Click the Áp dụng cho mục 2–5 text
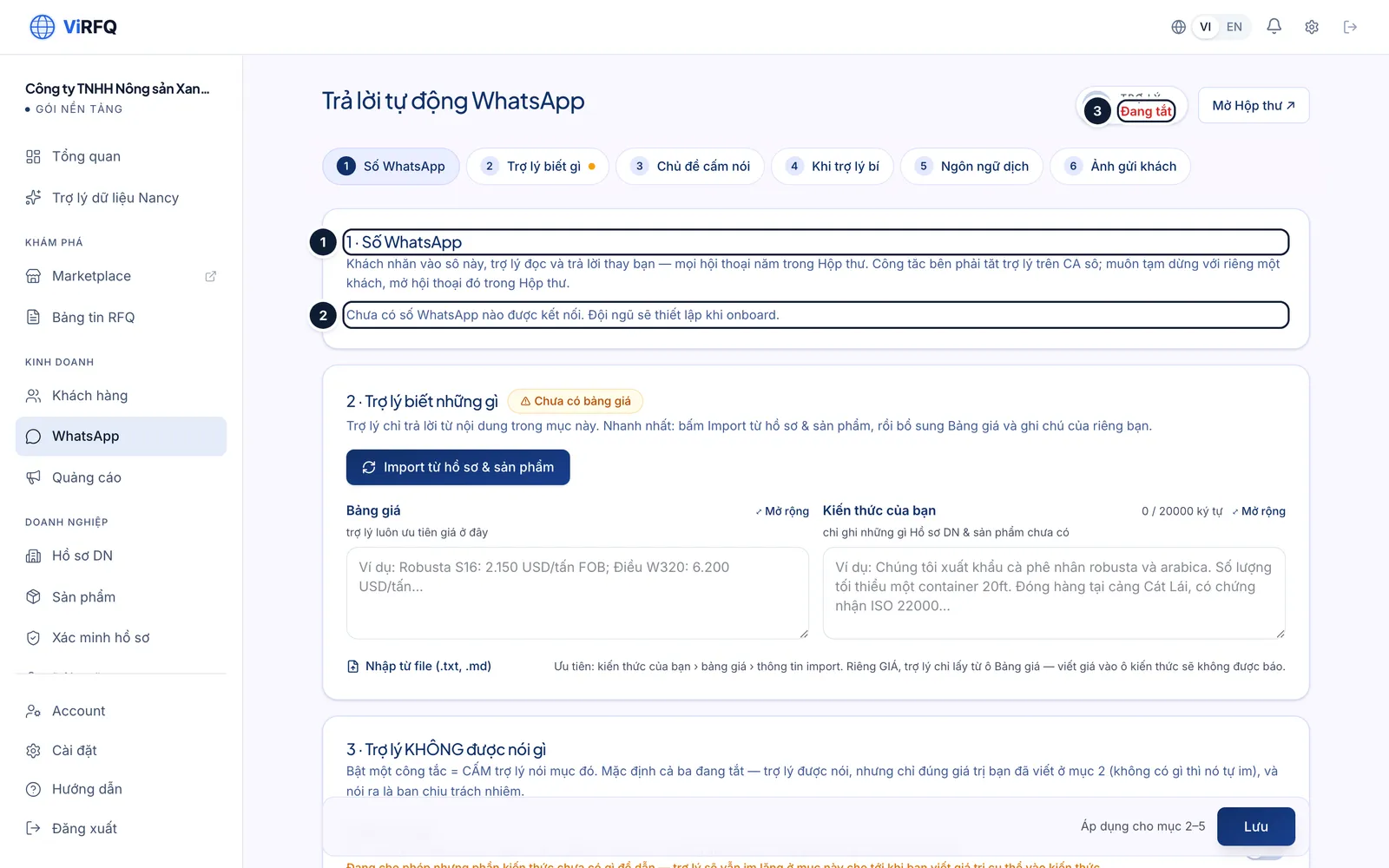The width and height of the screenshot is (1389, 868). [1142, 826]
